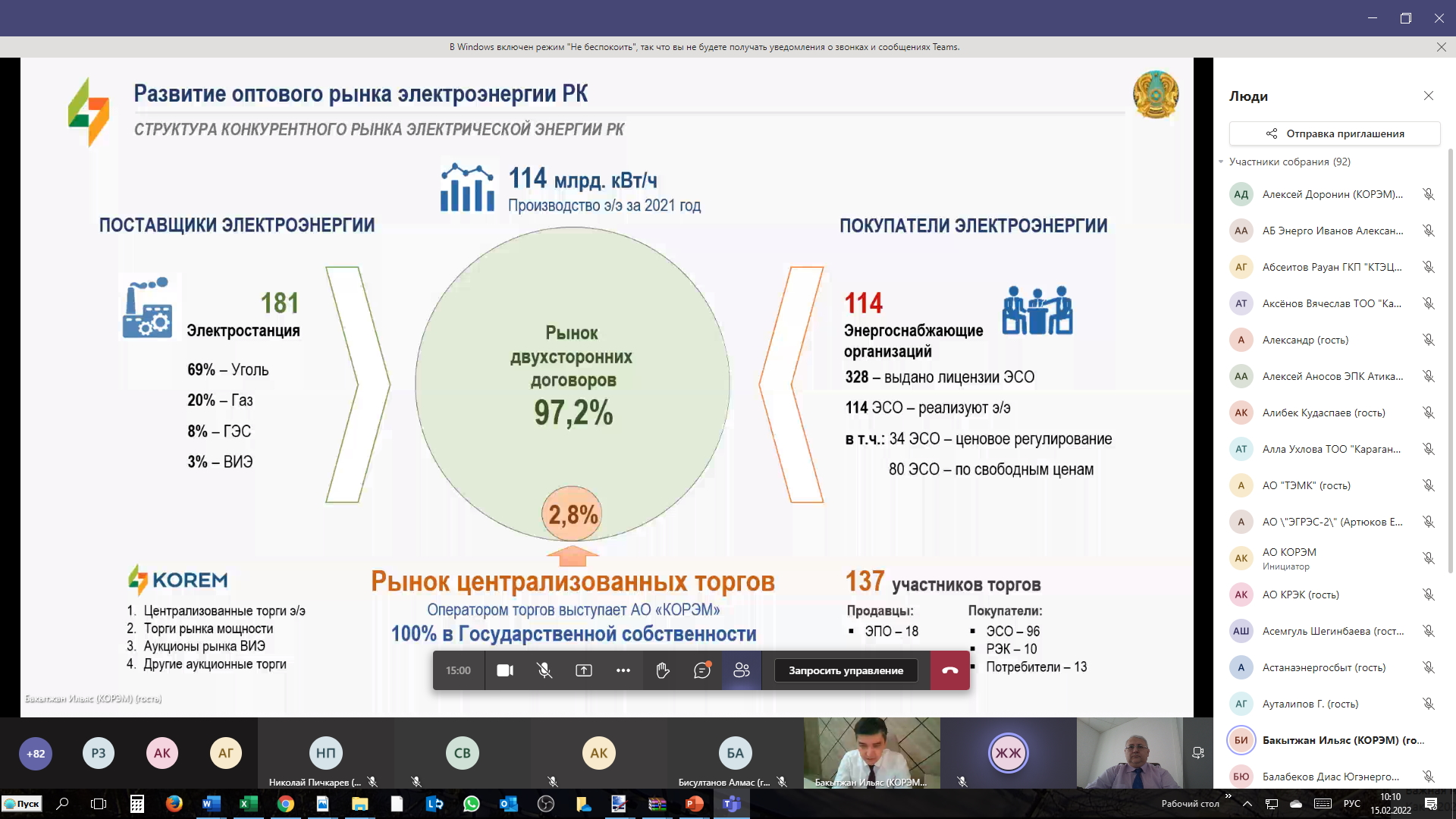The height and width of the screenshot is (819, 1456).
Task: Open File Explorer from the taskbar
Action: [359, 804]
